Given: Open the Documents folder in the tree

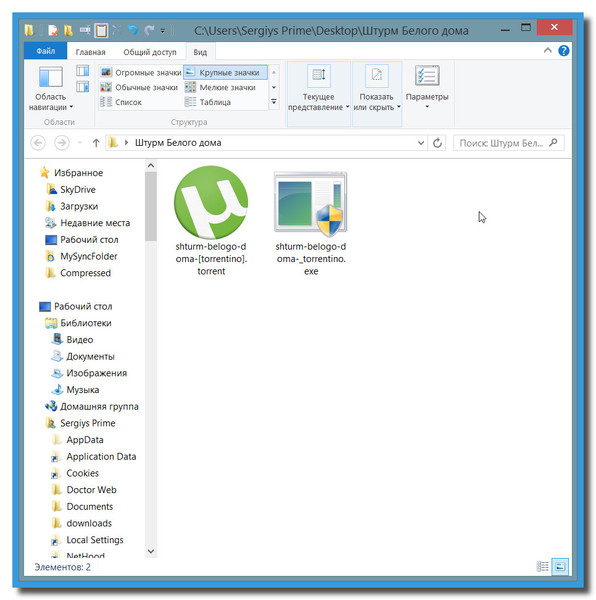Looking at the screenshot, I should 83,507.
